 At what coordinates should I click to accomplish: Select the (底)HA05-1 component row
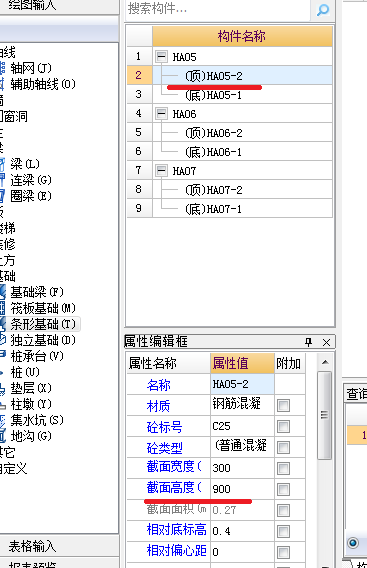tap(242, 95)
